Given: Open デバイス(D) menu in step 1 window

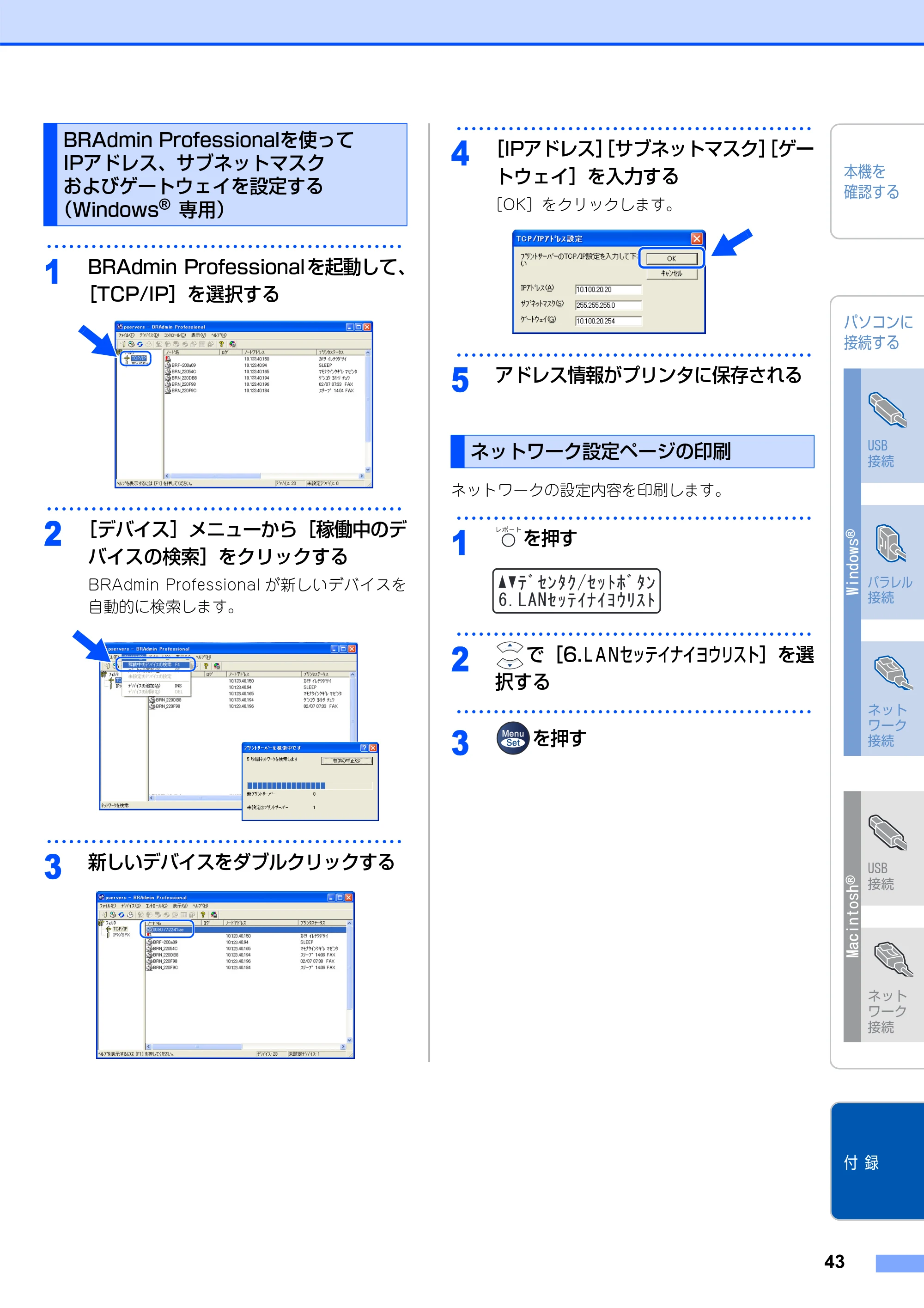Looking at the screenshot, I should click(x=149, y=335).
